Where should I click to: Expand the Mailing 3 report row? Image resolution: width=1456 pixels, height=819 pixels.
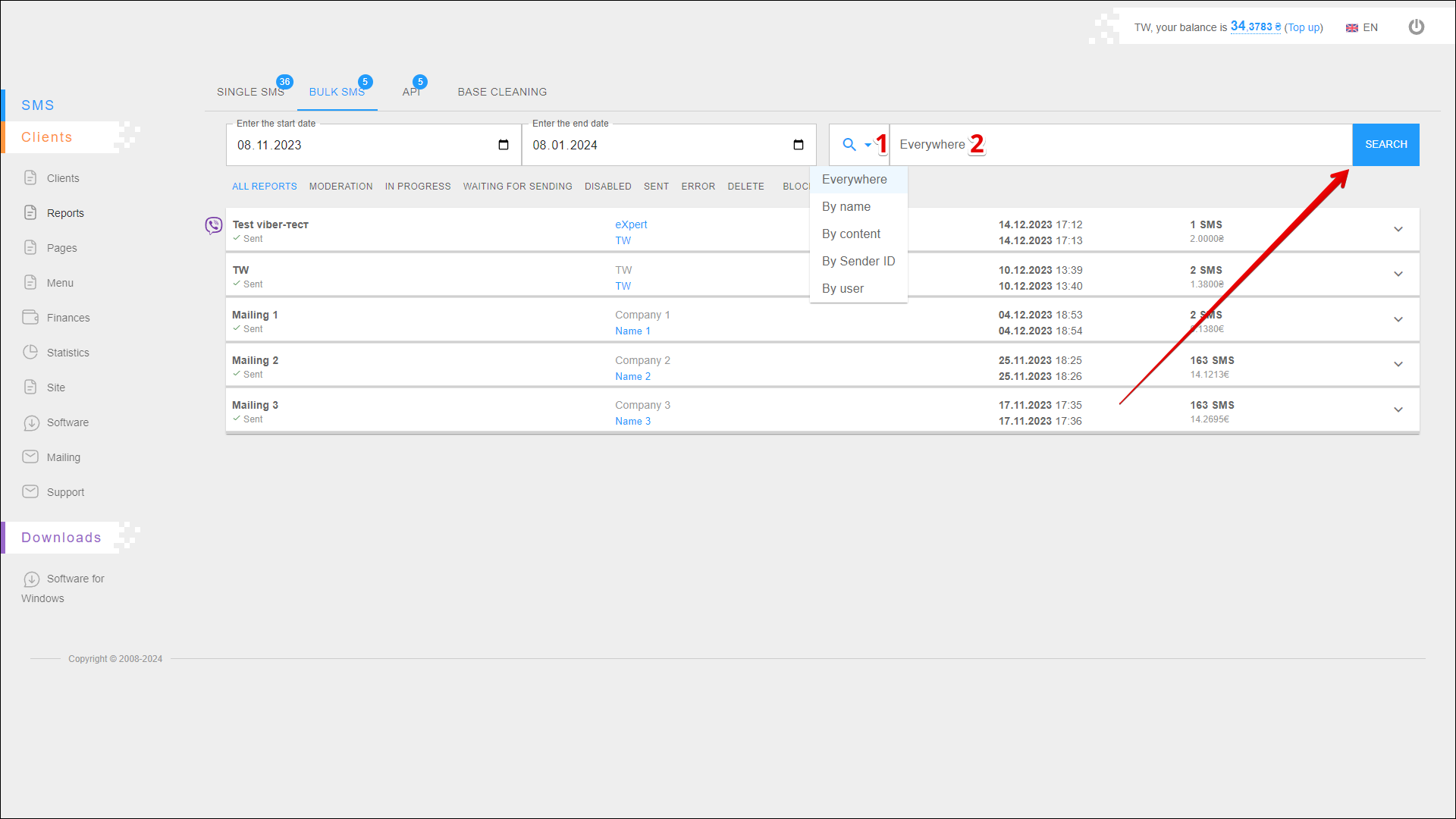click(x=1398, y=409)
